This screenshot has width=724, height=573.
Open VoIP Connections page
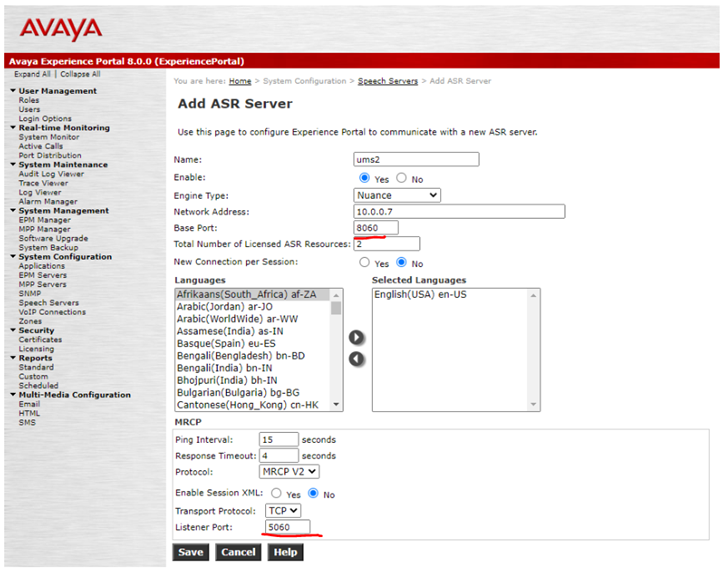pos(52,312)
